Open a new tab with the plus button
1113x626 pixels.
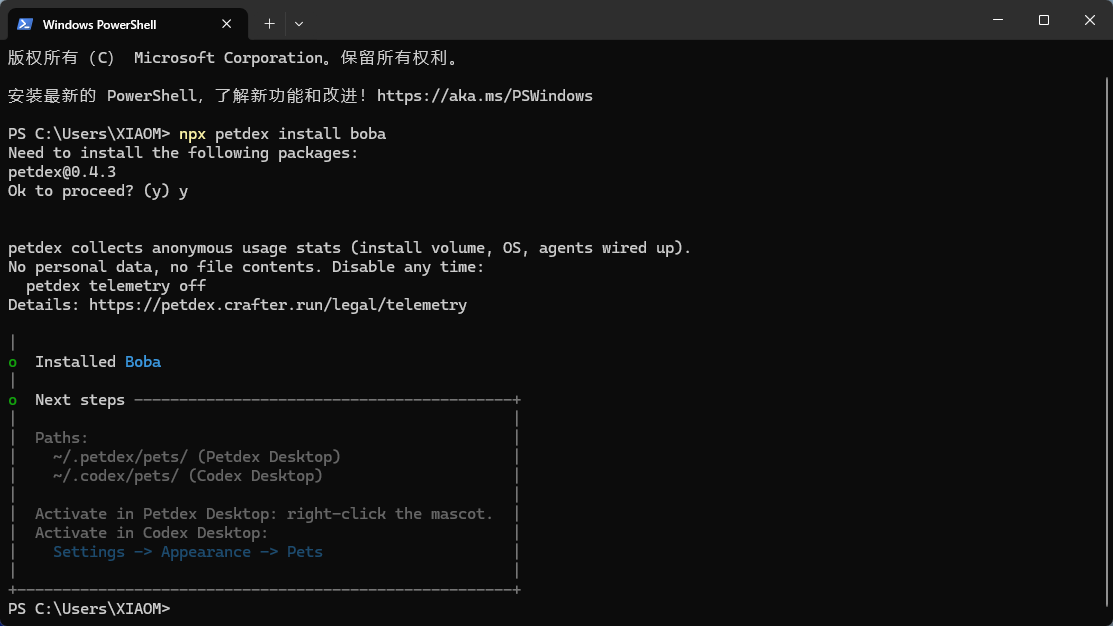[x=269, y=24]
